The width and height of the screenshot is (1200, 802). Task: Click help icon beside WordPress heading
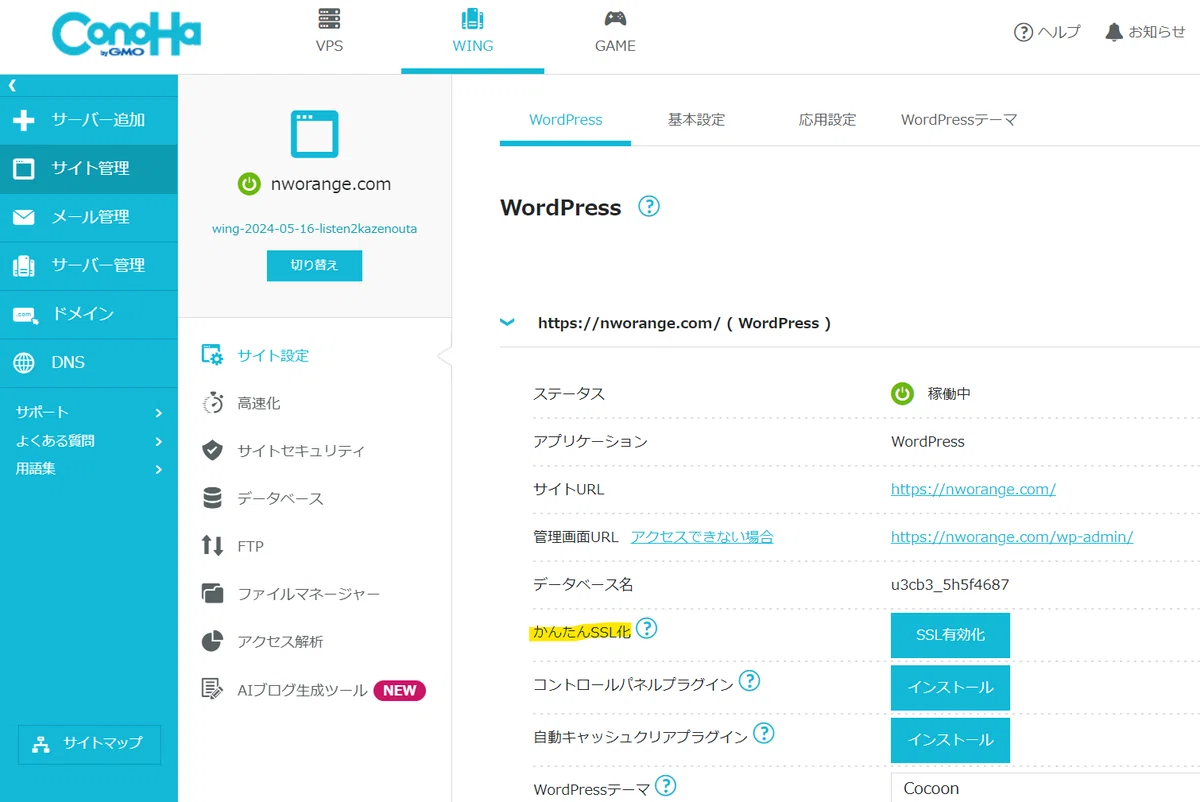coord(649,207)
